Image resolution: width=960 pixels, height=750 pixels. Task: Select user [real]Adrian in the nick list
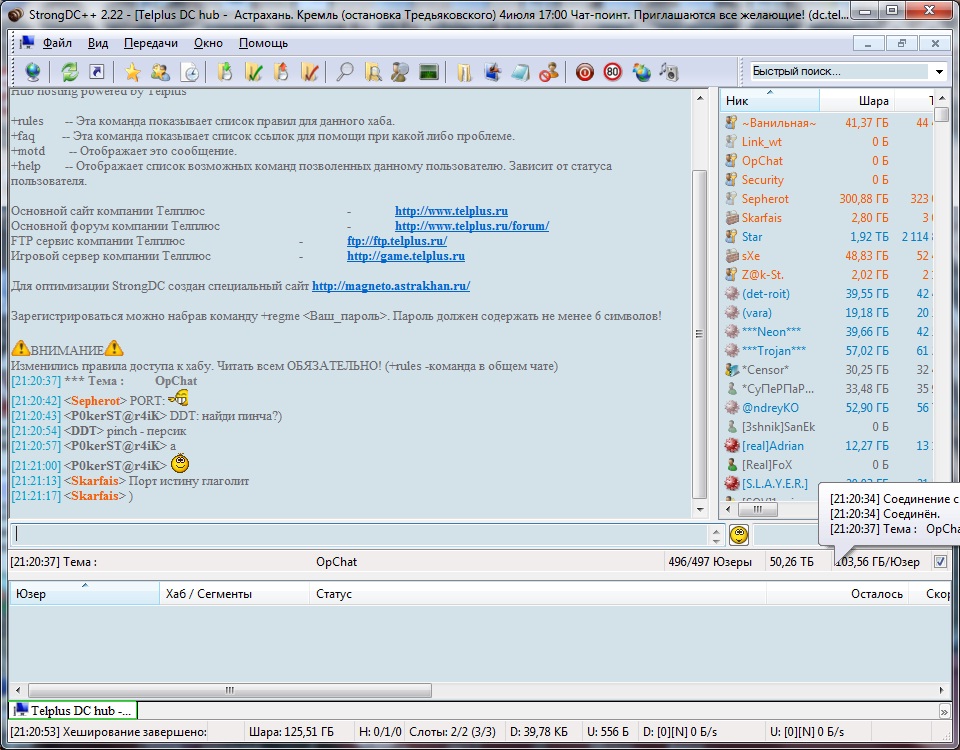coord(773,446)
